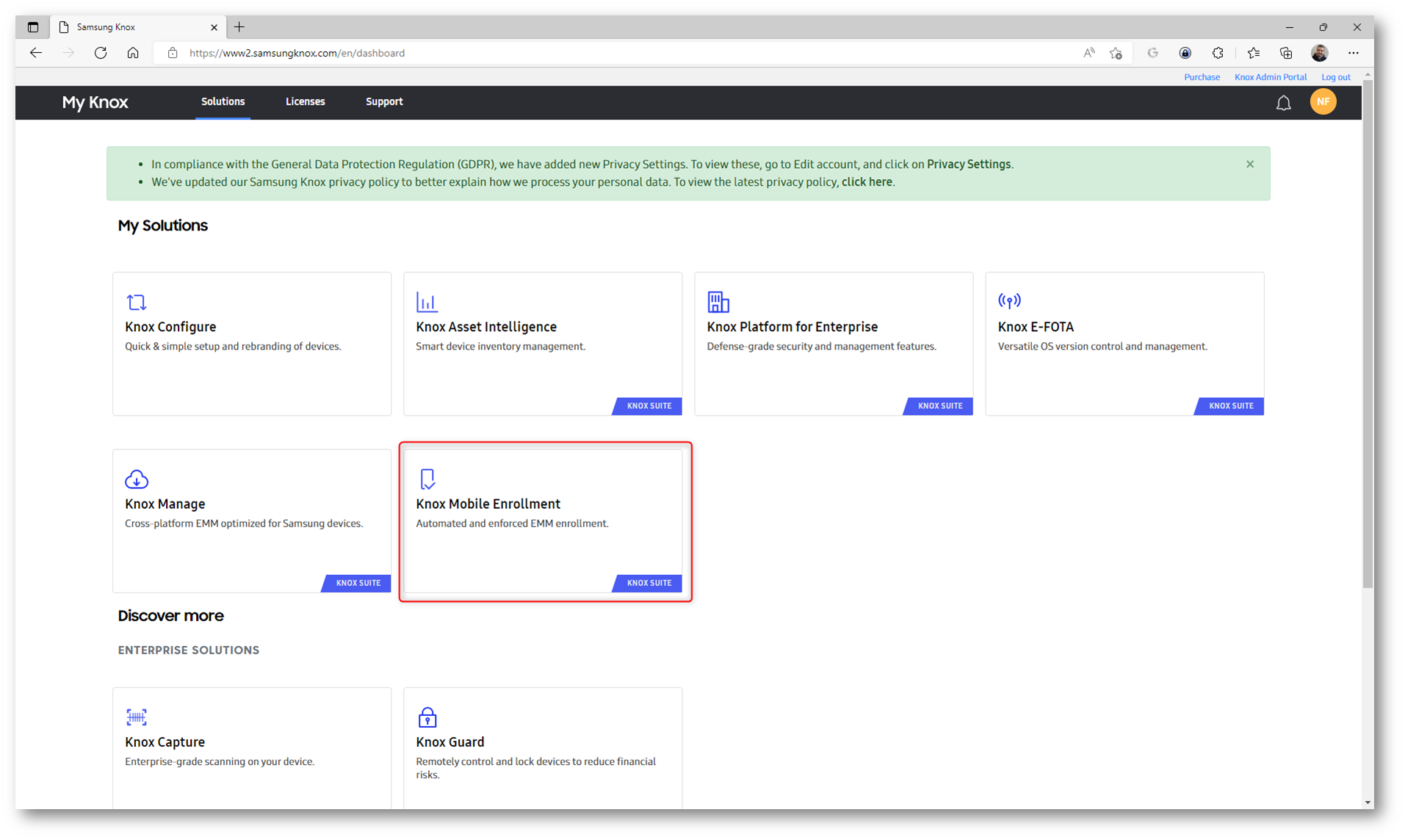Click the 'click here' privacy policy link
The width and height of the screenshot is (1405, 840).
(x=867, y=182)
